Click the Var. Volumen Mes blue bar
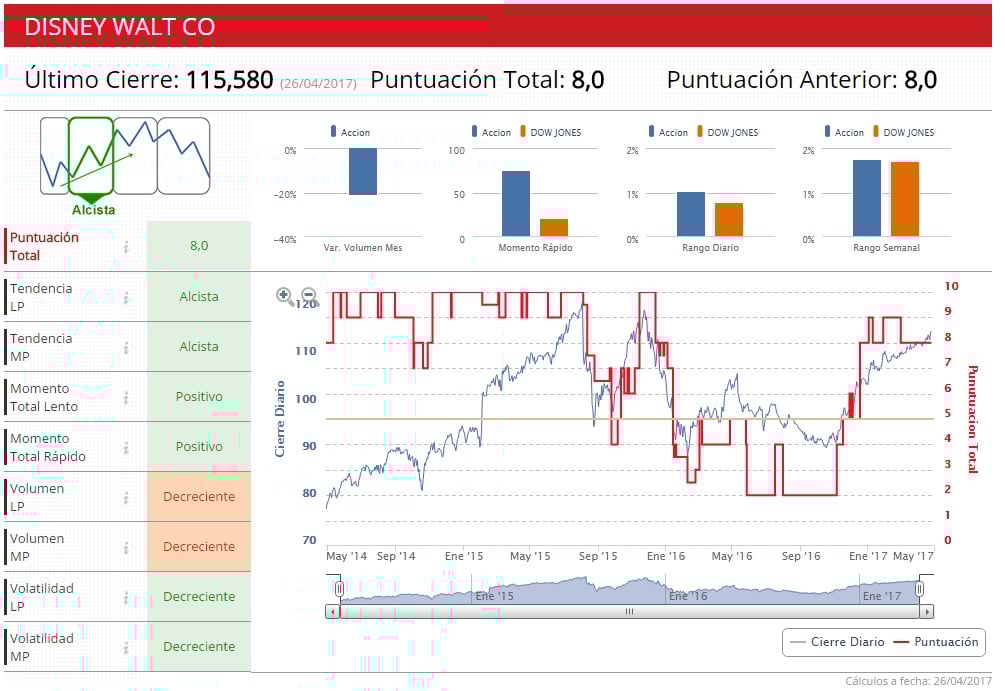This screenshot has height=691, width=1005. [x=363, y=171]
